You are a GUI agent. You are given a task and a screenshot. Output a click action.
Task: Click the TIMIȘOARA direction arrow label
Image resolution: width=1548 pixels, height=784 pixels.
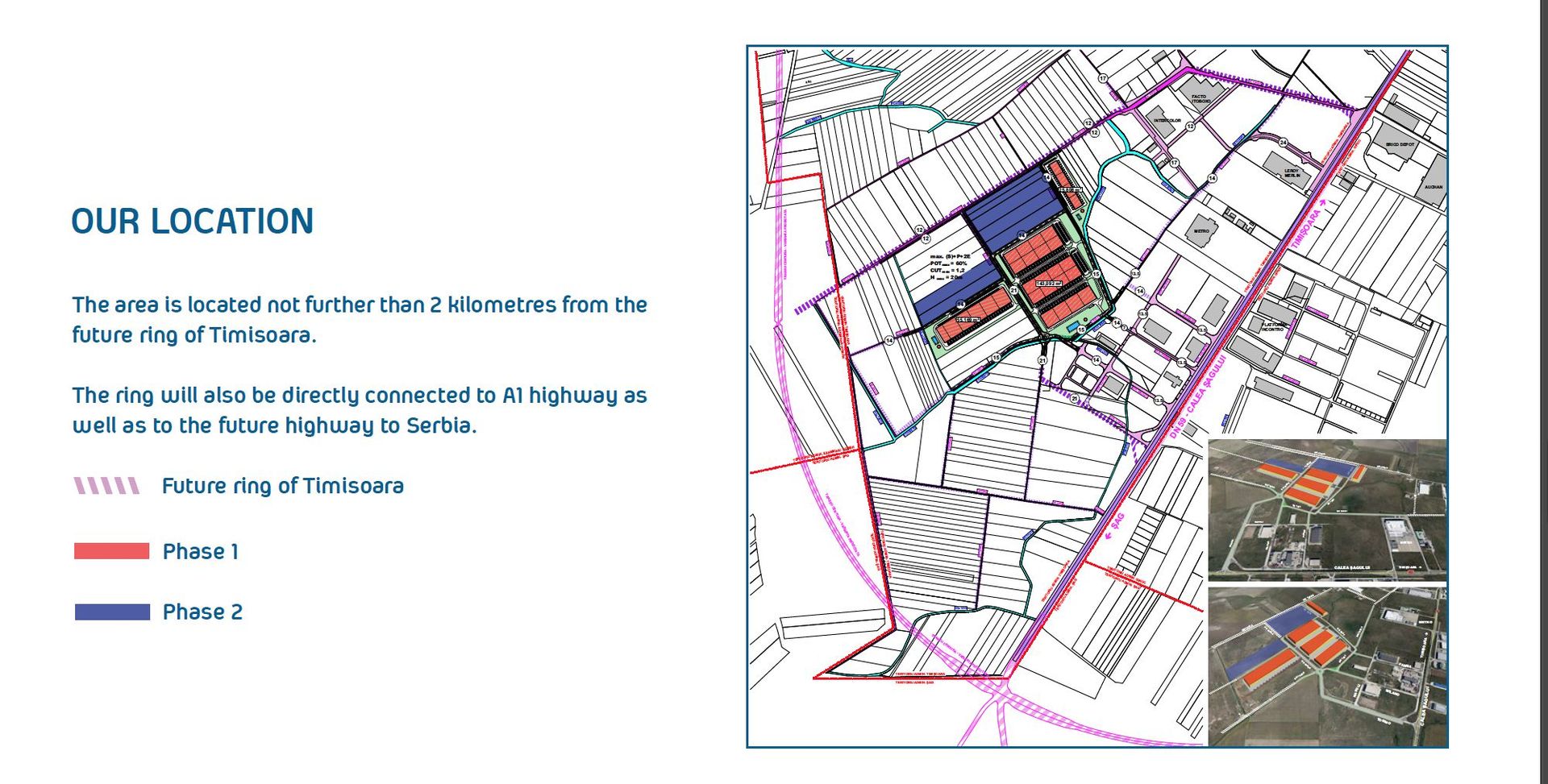(1309, 227)
